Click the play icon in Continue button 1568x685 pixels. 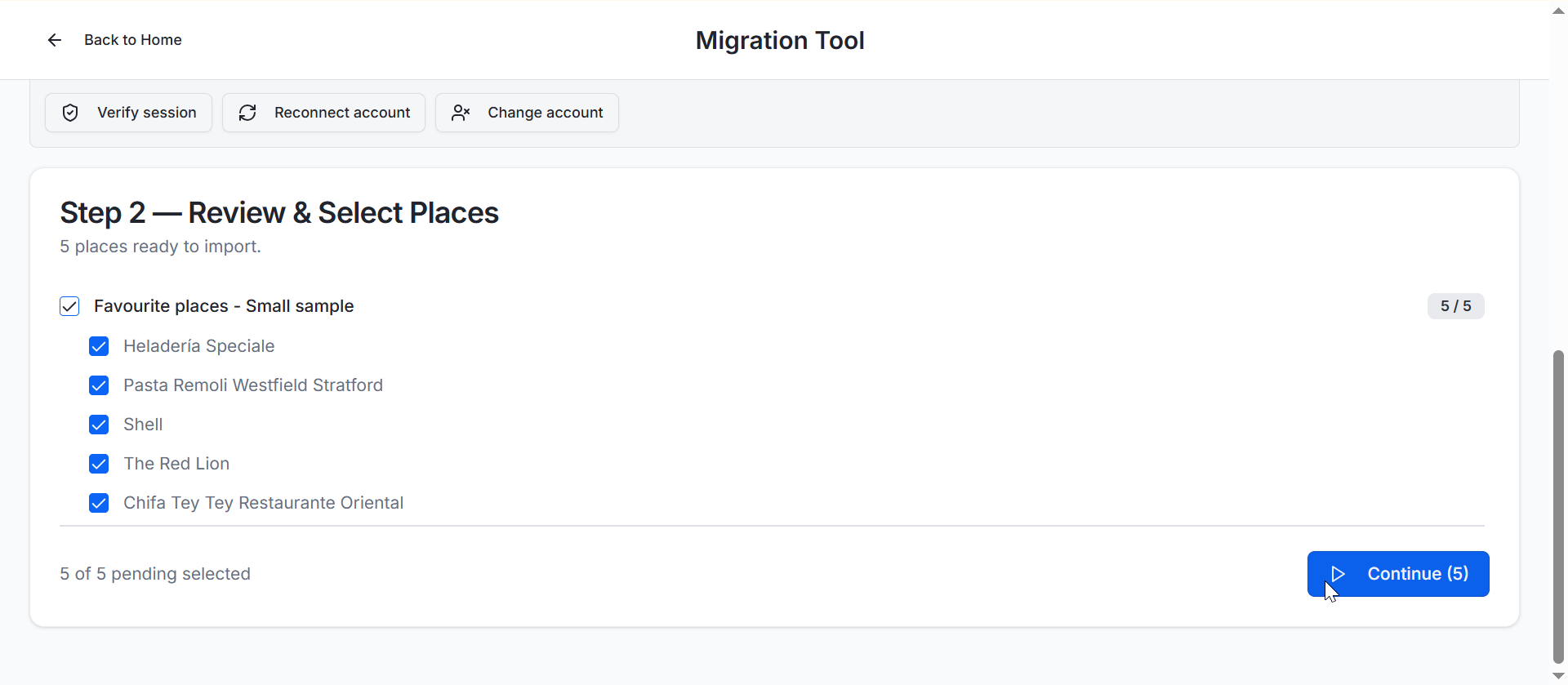(1338, 574)
